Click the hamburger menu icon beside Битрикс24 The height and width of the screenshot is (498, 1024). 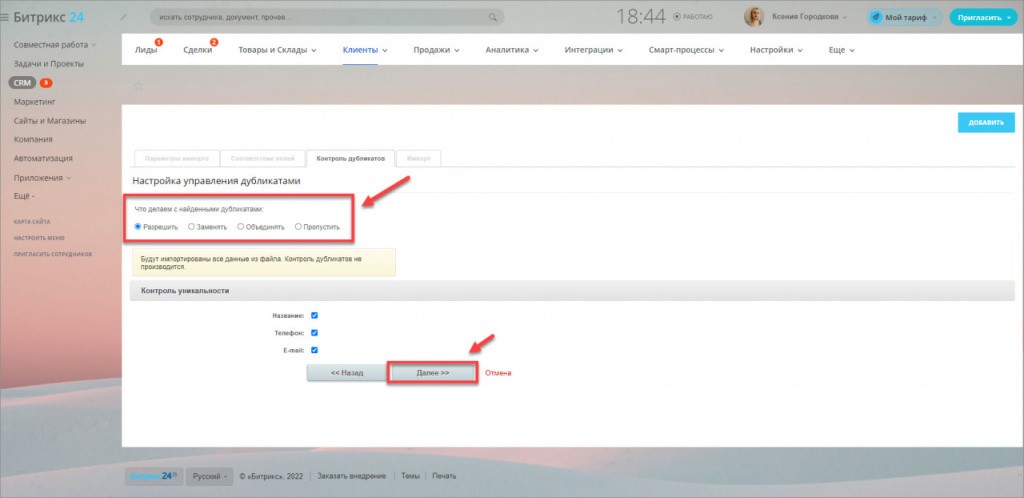[x=6, y=17]
